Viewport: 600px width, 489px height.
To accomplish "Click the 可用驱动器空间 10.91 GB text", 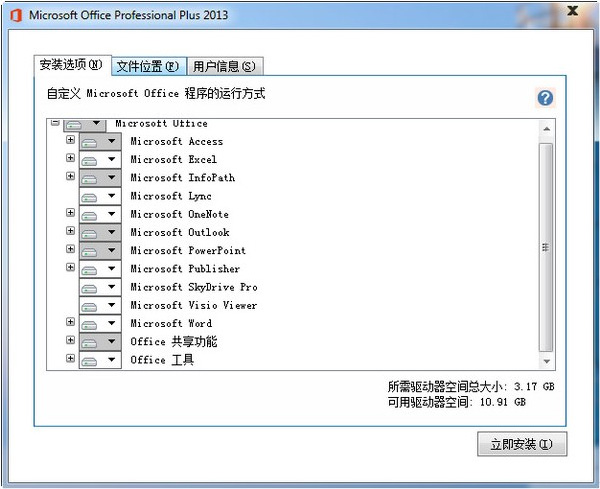I will click(x=457, y=402).
